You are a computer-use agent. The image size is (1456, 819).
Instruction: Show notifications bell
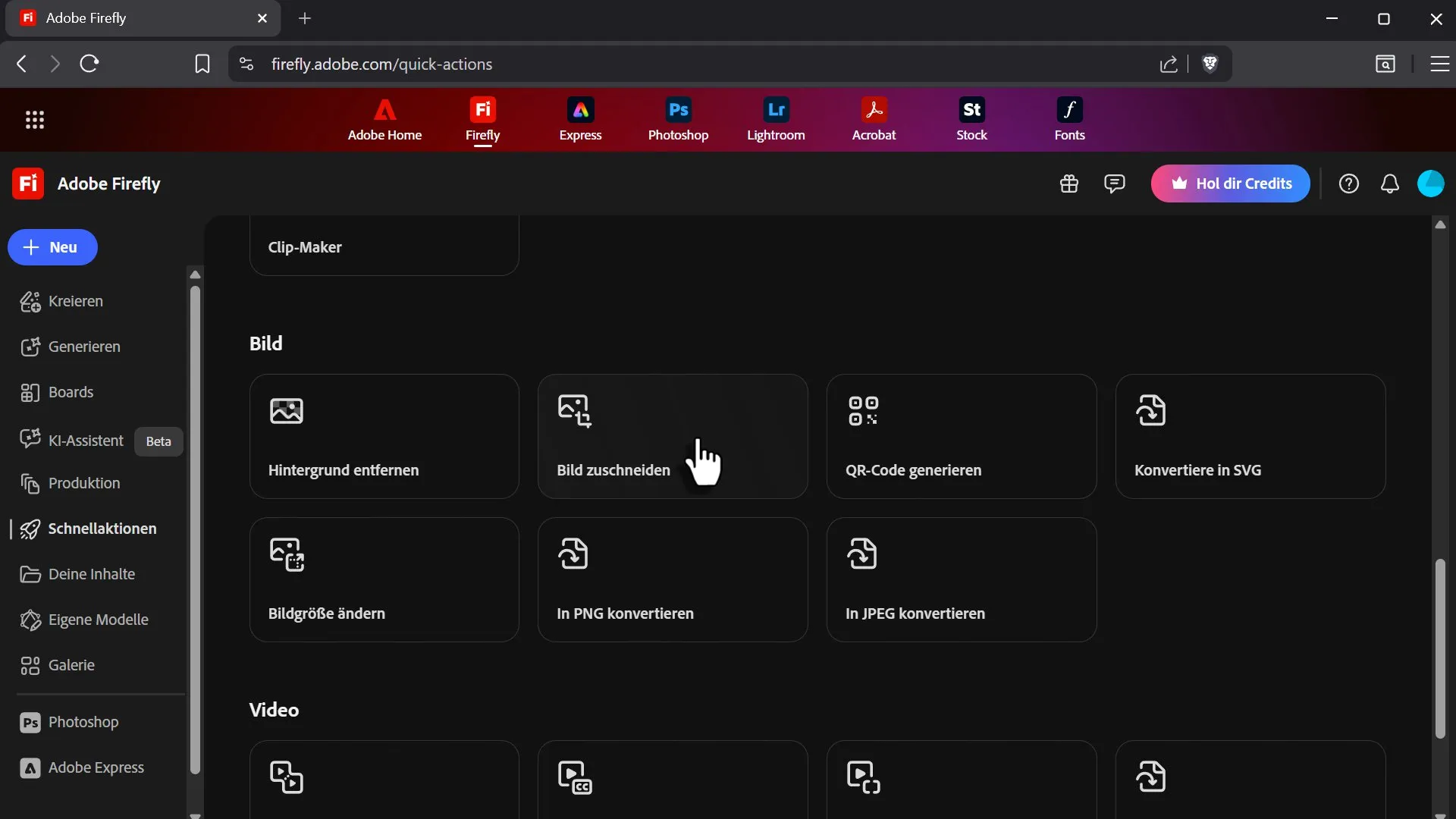pyautogui.click(x=1390, y=184)
